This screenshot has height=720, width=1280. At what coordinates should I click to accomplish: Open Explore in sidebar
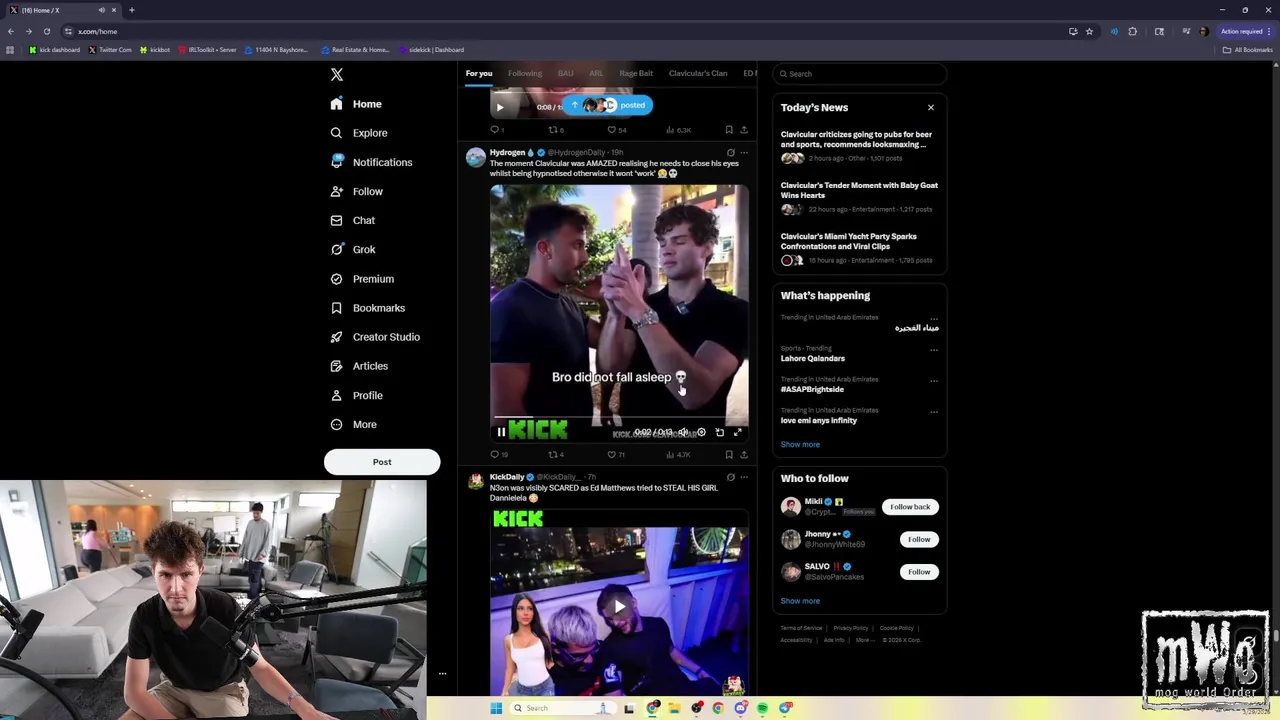click(358, 133)
